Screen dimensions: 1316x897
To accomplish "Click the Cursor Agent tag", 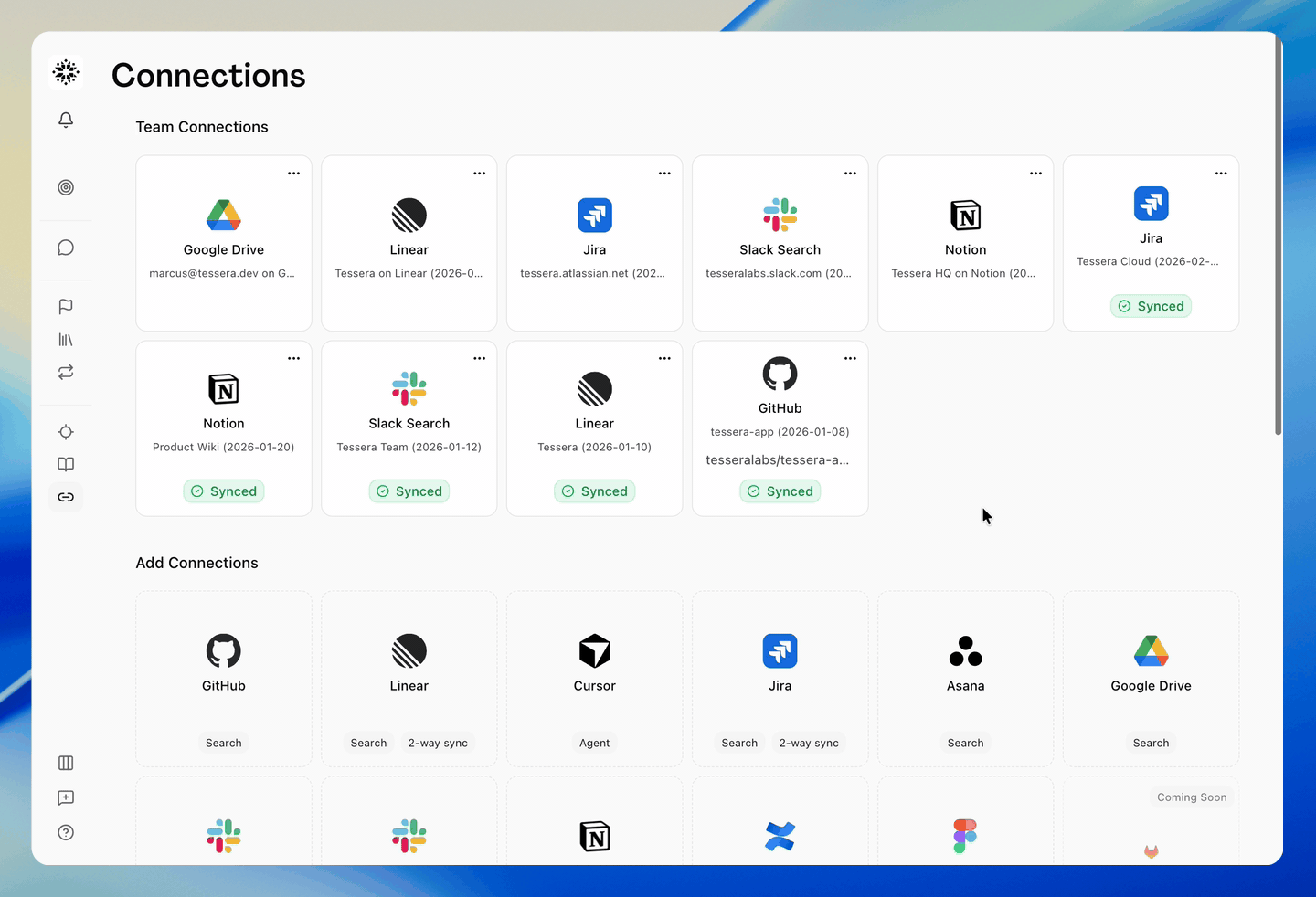I will [x=595, y=743].
